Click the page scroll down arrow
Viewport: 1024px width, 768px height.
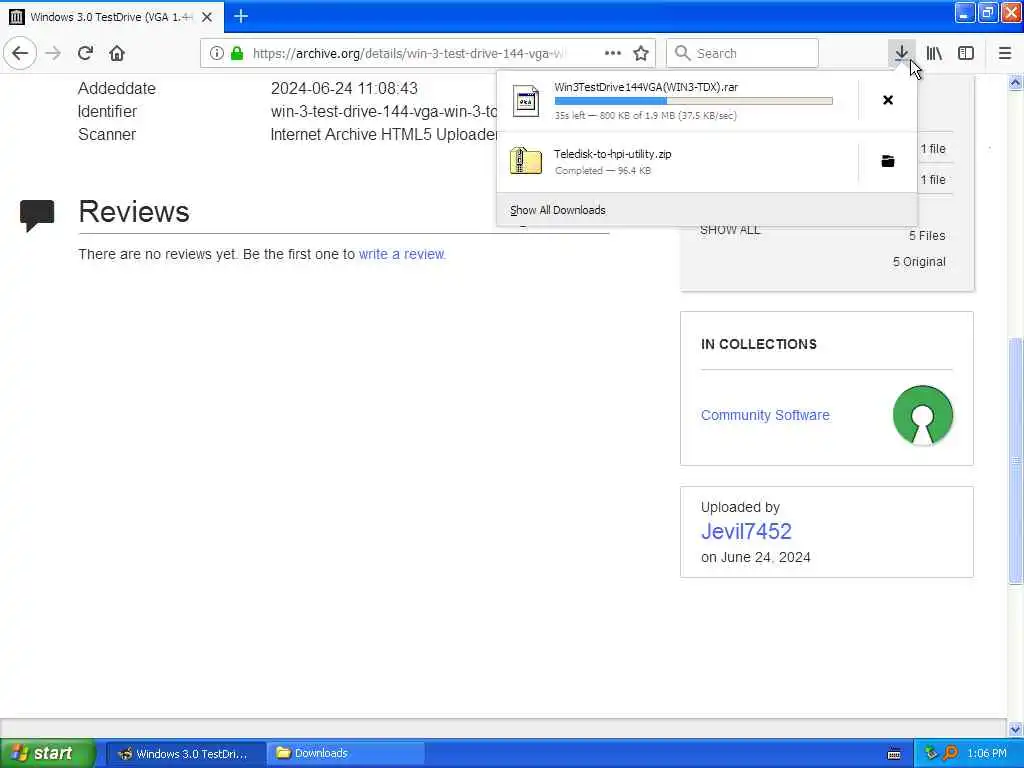1015,729
